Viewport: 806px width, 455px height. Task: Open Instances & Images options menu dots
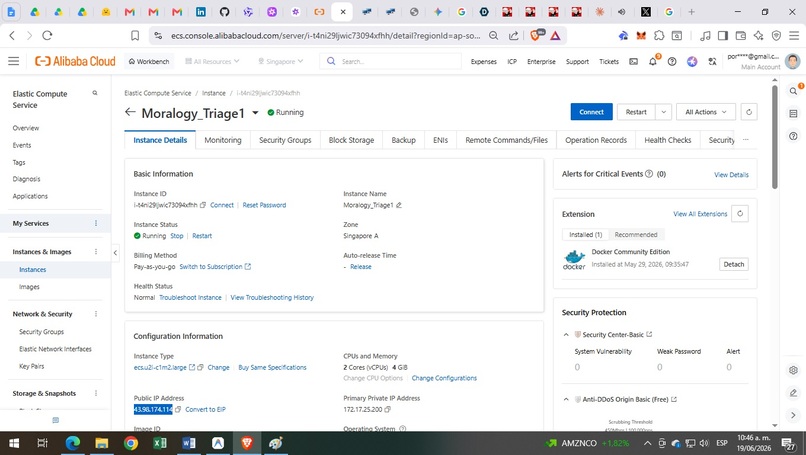(x=96, y=252)
